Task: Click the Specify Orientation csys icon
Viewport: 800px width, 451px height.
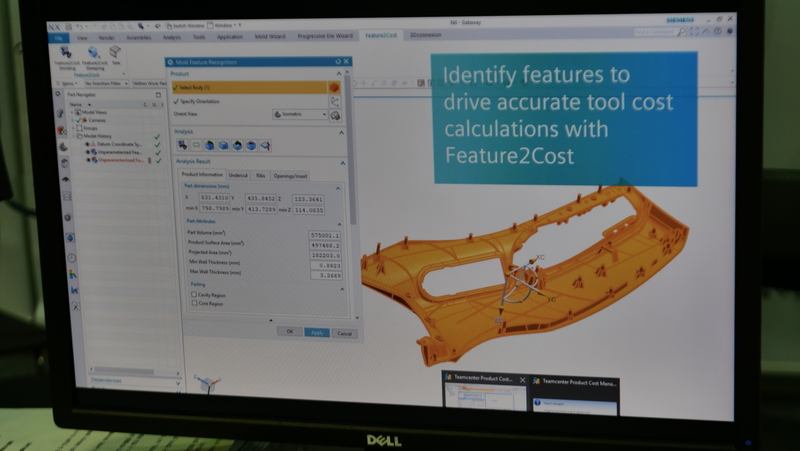Action: pos(335,102)
